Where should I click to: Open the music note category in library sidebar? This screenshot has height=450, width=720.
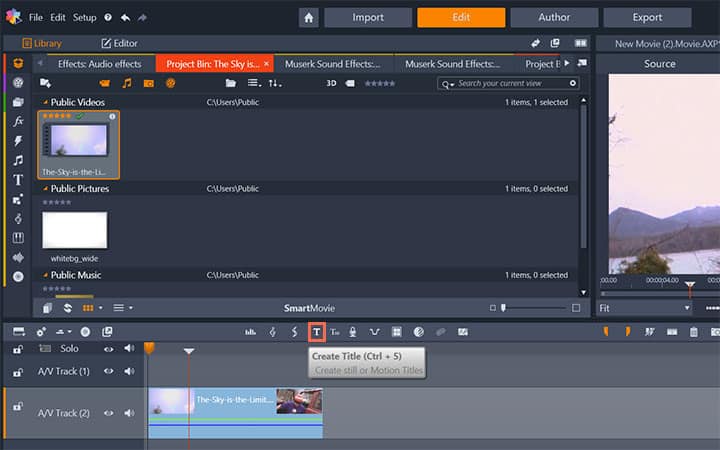tap(18, 160)
